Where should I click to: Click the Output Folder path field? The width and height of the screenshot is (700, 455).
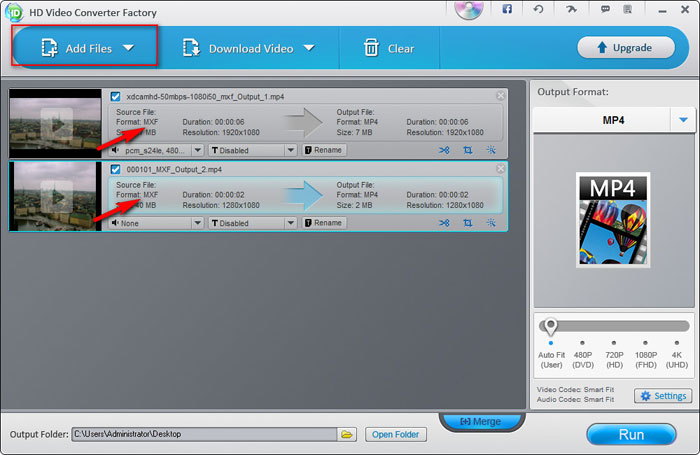pyautogui.click(x=204, y=434)
